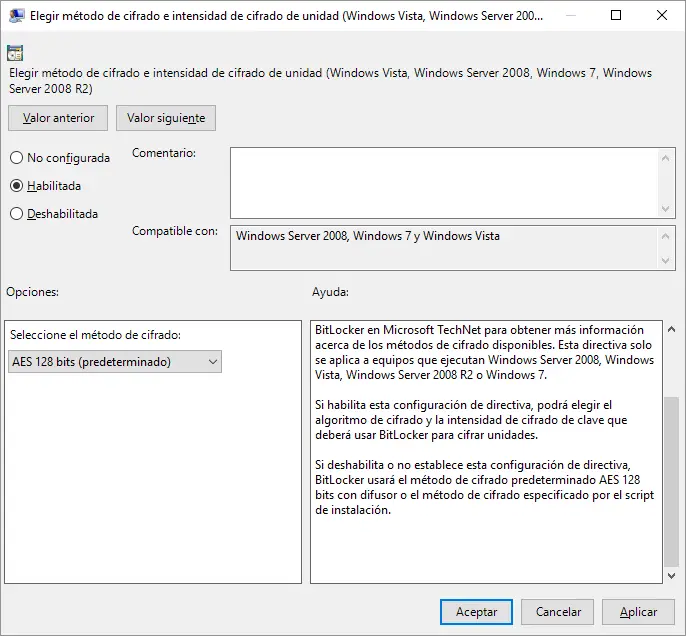Click the Comentario box scroll up arrow
The height and width of the screenshot is (636, 686).
tap(665, 158)
